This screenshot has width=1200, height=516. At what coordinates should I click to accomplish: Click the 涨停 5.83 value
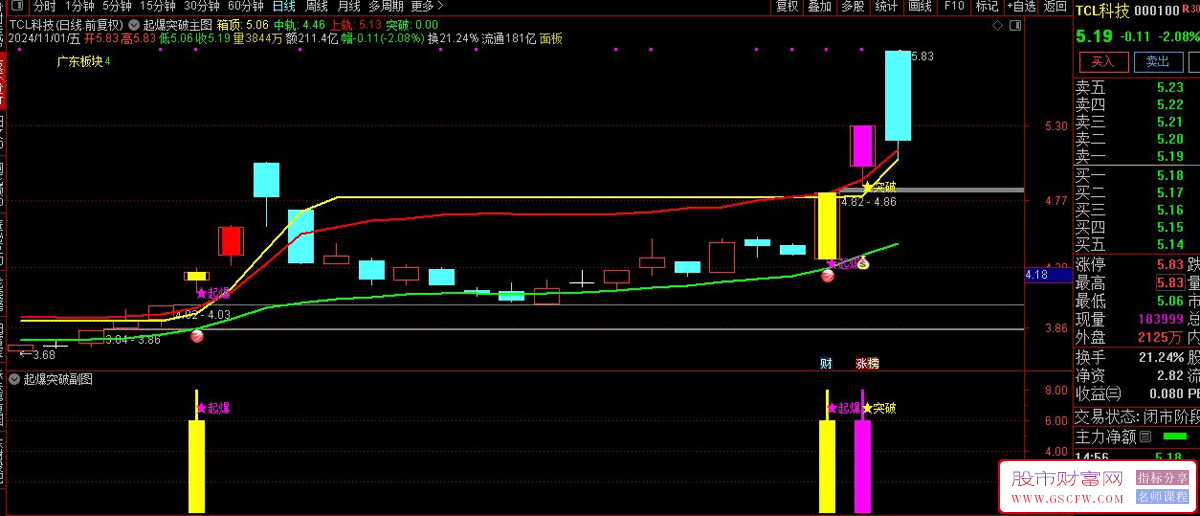click(1171, 264)
